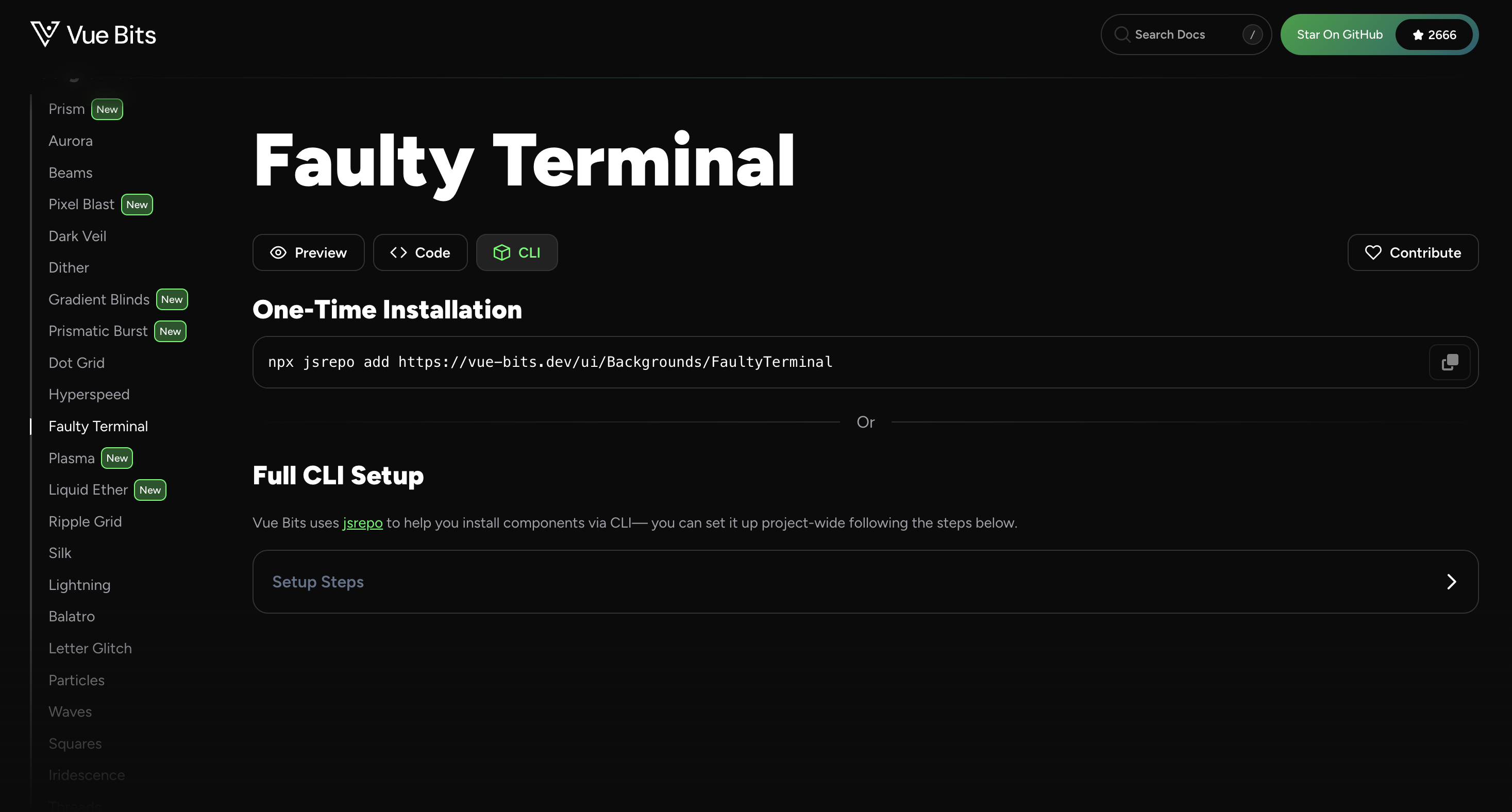Select Hyperspeed from the sidebar
The image size is (1512, 812).
pyautogui.click(x=89, y=394)
